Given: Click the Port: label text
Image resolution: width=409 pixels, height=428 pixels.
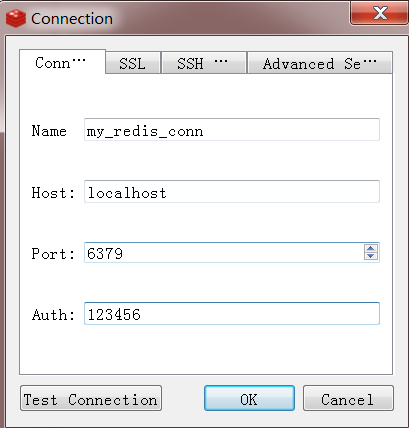Looking at the screenshot, I should point(53,254).
